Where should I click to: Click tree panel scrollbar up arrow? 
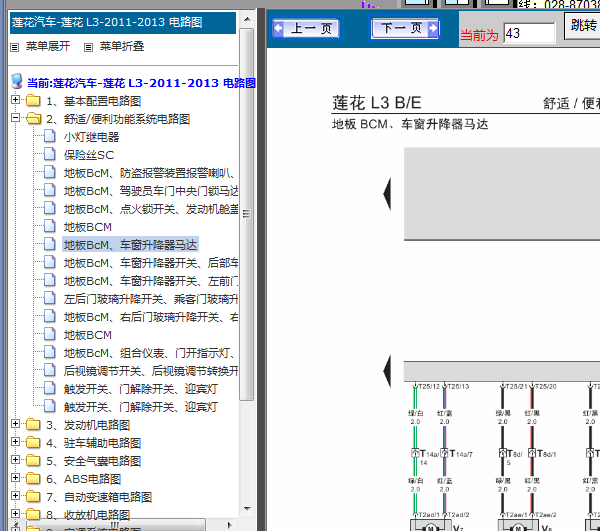[247, 19]
